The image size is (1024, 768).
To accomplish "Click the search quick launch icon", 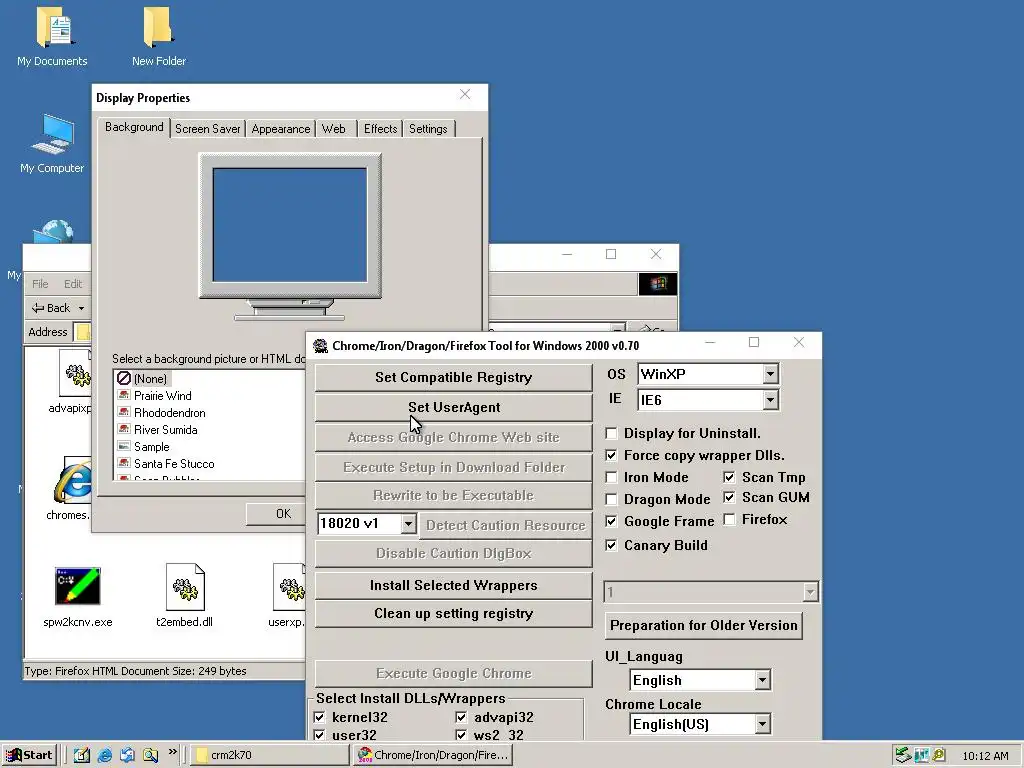I will tap(150, 755).
